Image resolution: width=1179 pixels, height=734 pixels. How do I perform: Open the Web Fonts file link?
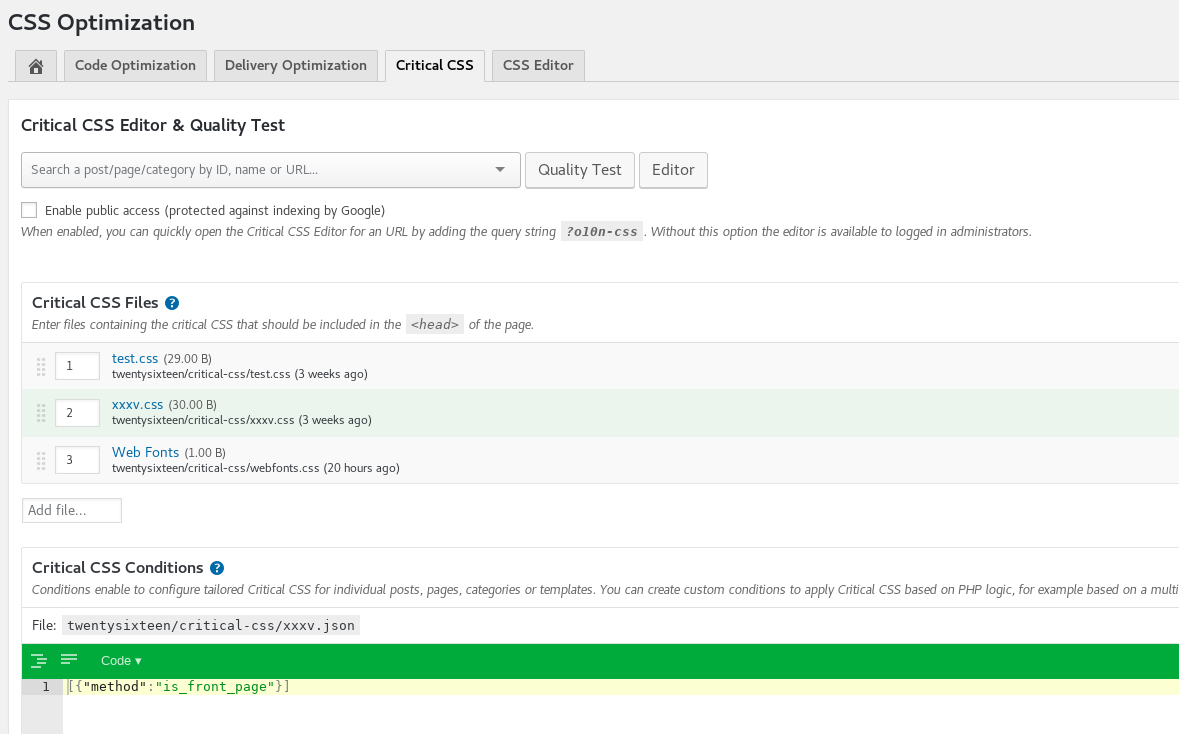[145, 452]
